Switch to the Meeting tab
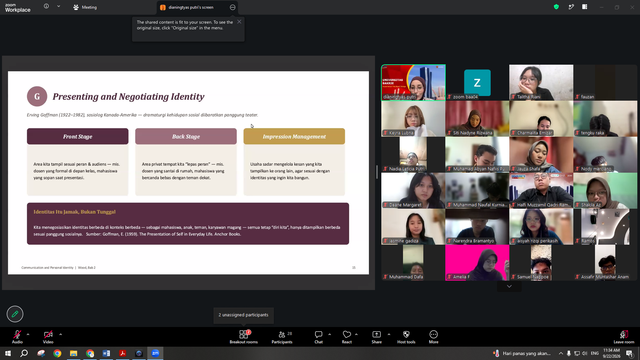 pos(85,7)
